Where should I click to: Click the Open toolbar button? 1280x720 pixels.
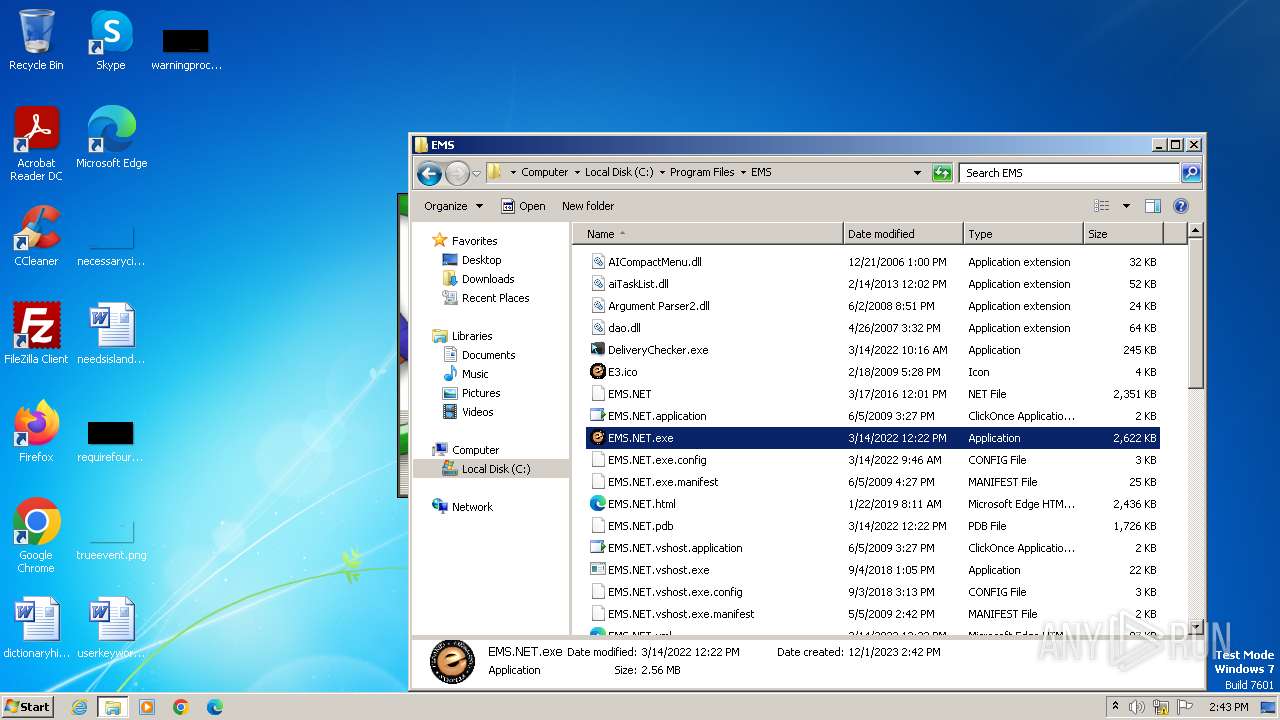524,206
